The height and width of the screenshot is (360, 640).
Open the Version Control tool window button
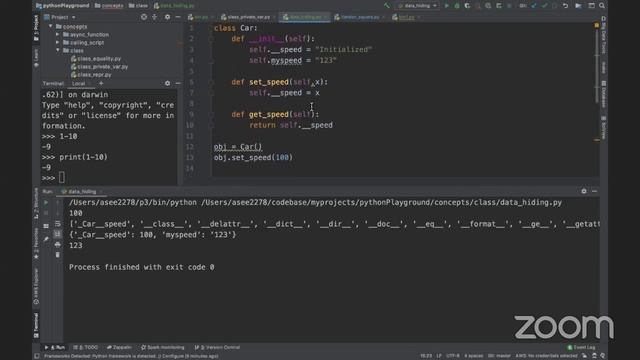[217, 347]
